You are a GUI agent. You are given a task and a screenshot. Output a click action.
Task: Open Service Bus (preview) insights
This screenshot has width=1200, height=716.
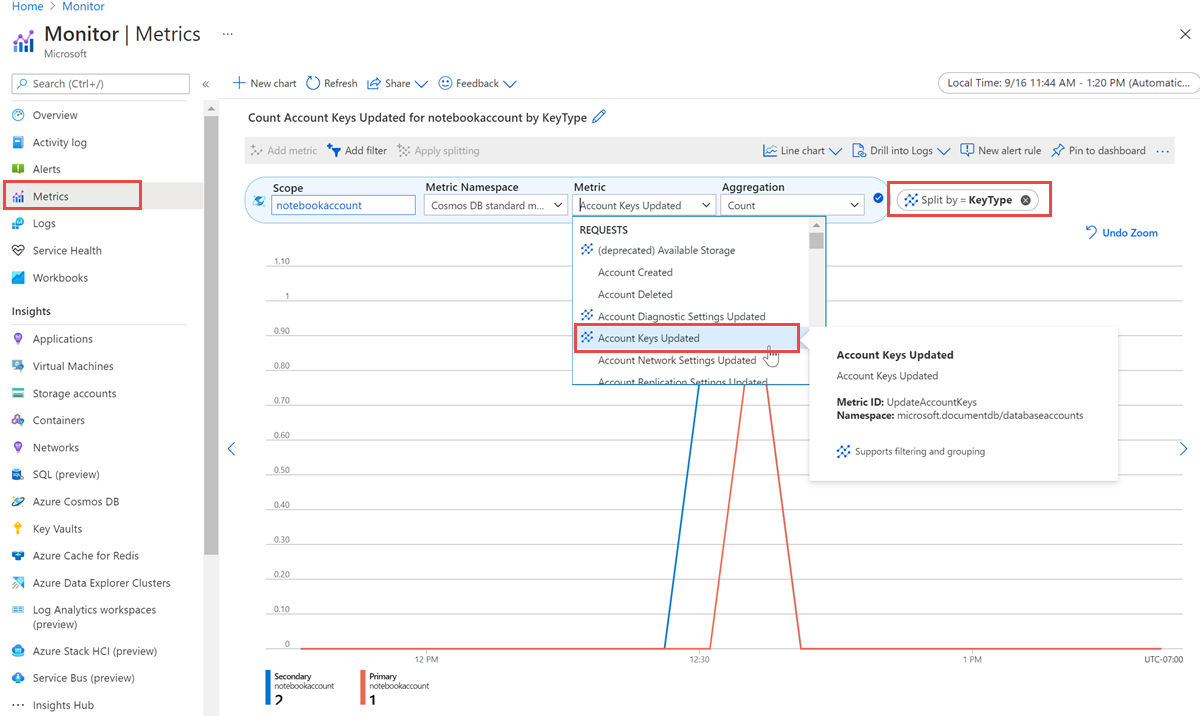pyautogui.click(x=83, y=677)
